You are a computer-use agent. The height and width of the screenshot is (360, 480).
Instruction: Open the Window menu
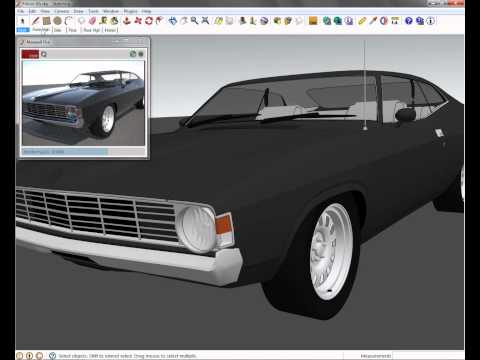click(111, 11)
